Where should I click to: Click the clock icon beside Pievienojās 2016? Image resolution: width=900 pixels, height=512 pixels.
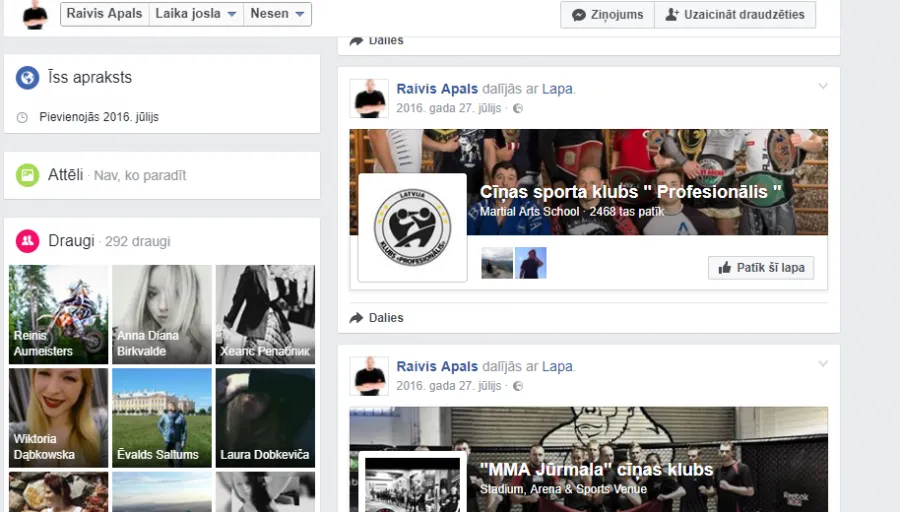[22, 118]
